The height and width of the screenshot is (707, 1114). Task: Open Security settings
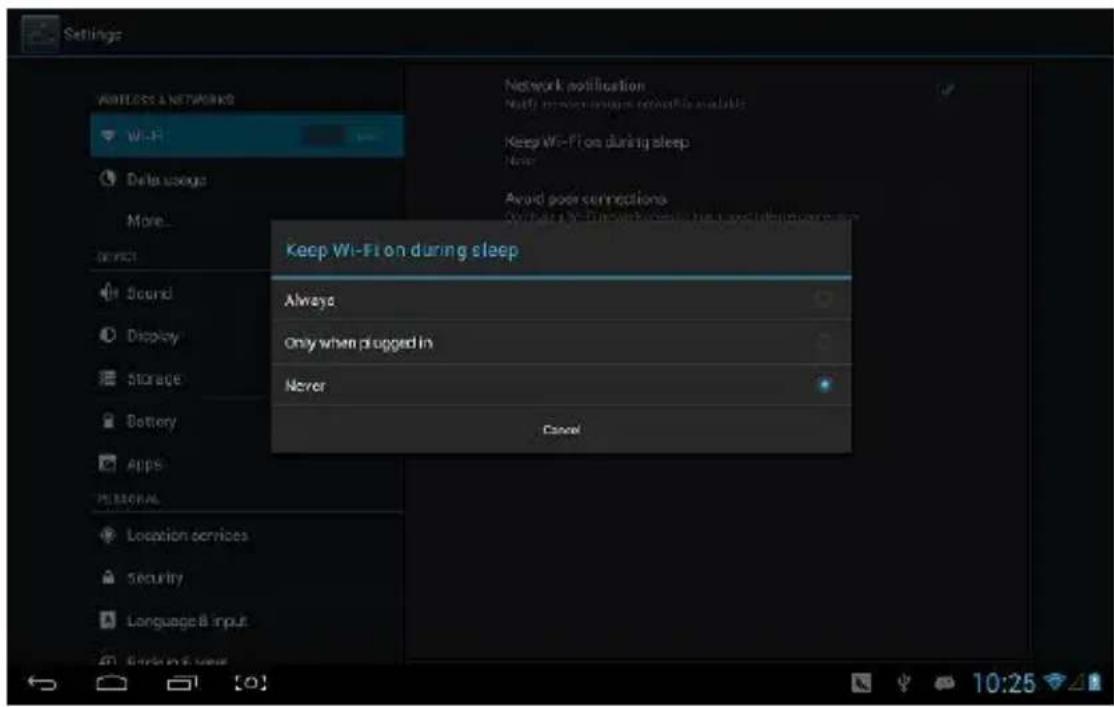click(247, 578)
